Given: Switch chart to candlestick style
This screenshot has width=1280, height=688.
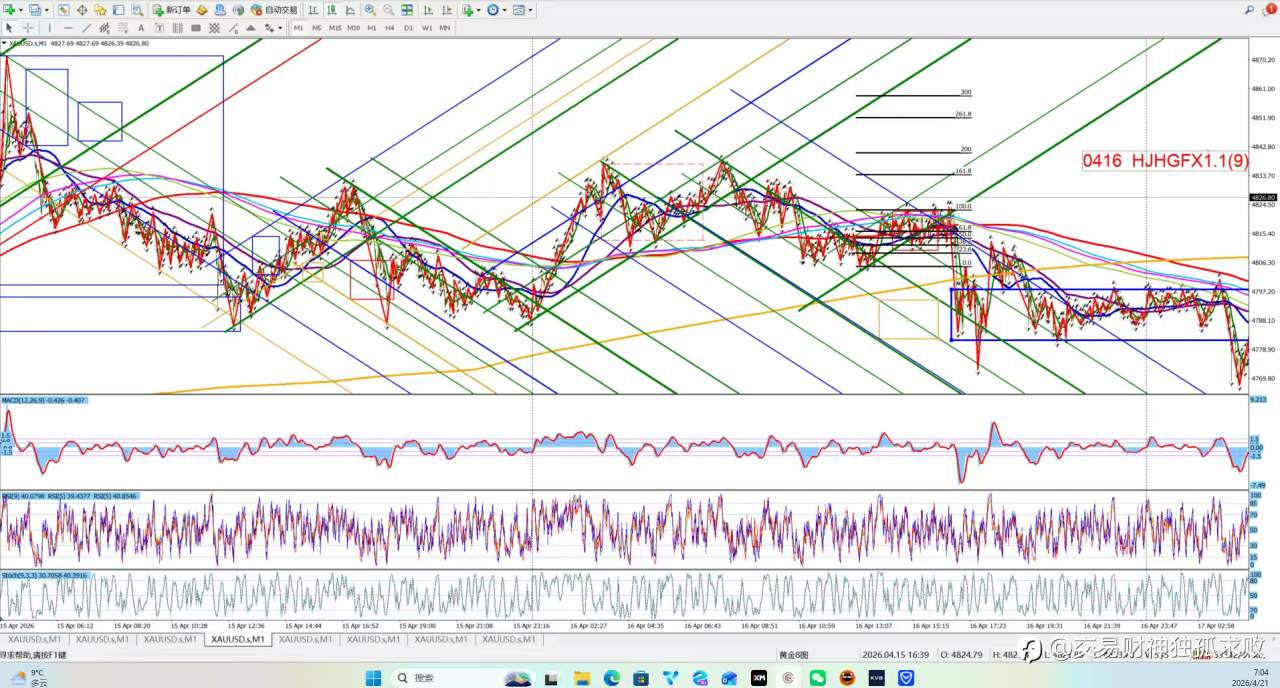Looking at the screenshot, I should (331, 9).
